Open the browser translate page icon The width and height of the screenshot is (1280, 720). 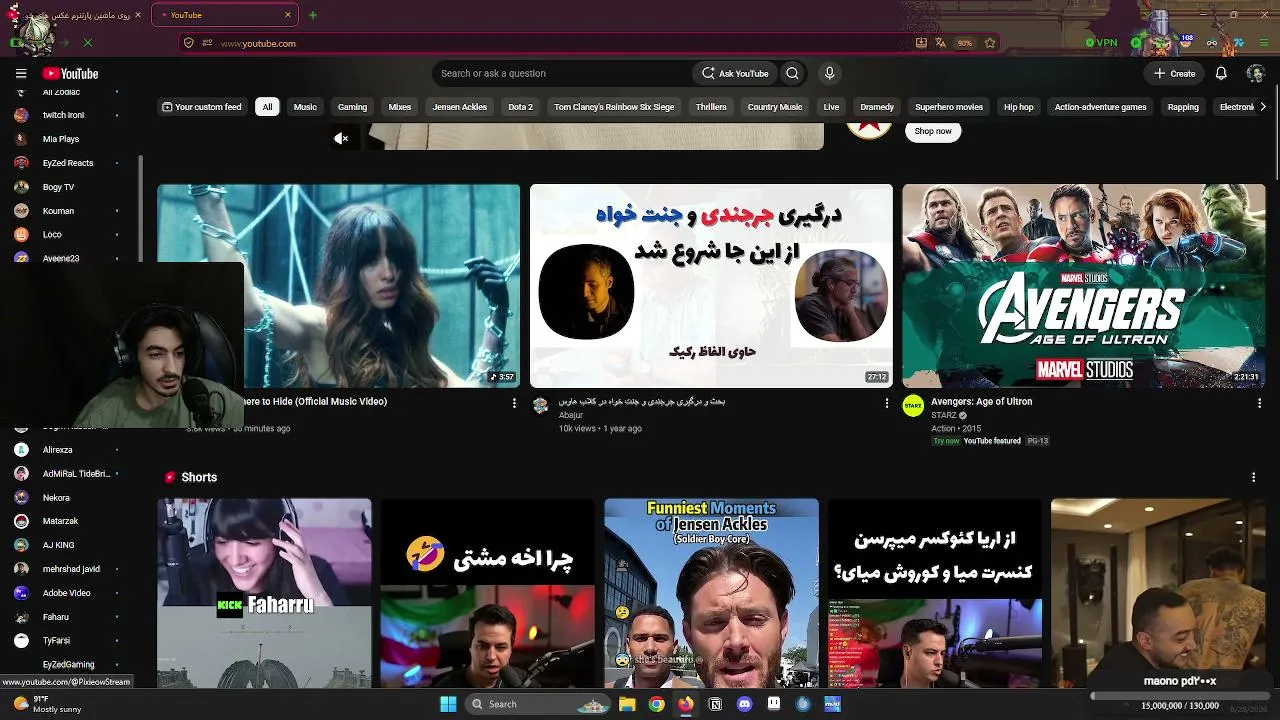(x=940, y=43)
